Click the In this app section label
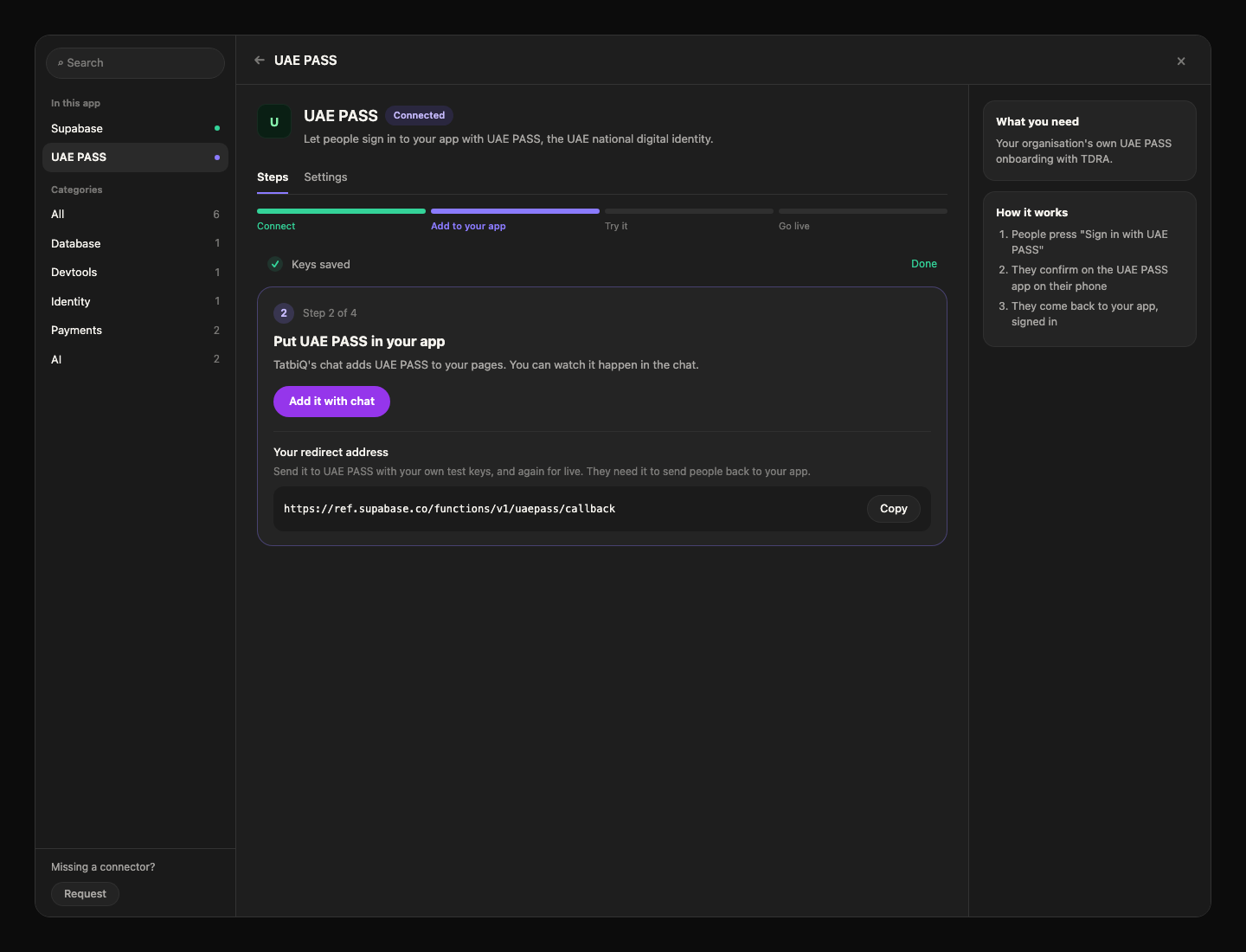 pyautogui.click(x=75, y=103)
